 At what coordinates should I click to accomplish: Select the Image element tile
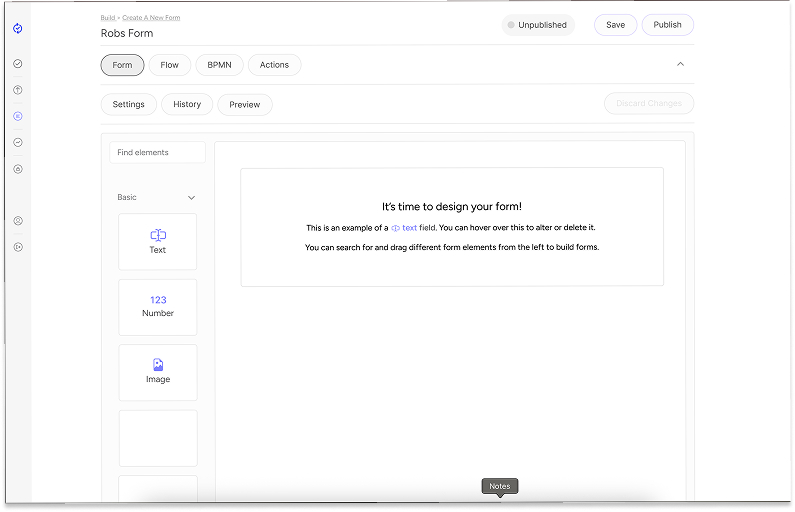[158, 372]
